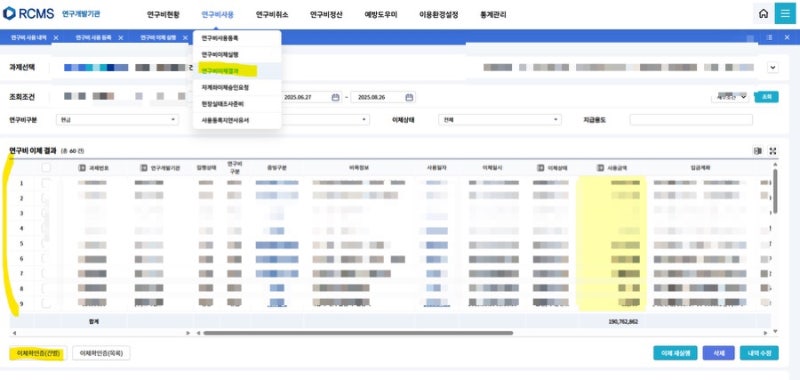This screenshot has height=380, width=800.
Task: Close the 연구비 이체 실행 tab
Action: pyautogui.click(x=185, y=38)
